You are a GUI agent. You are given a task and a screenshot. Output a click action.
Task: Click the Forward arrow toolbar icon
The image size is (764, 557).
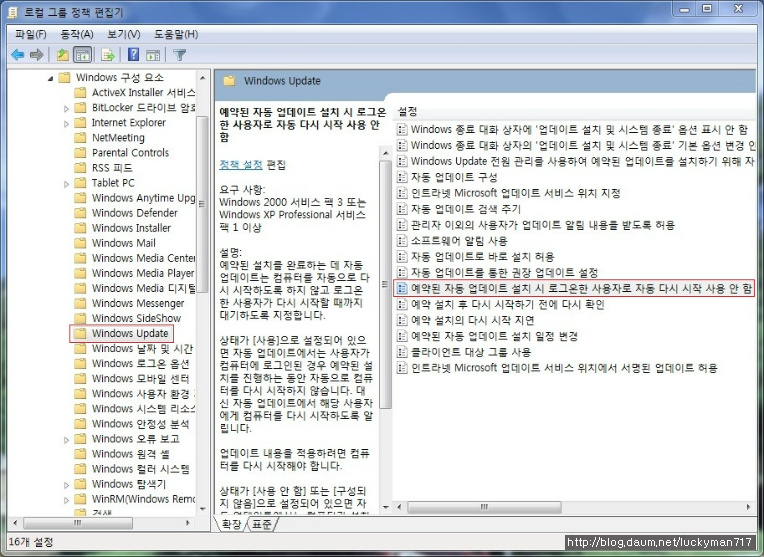37,55
